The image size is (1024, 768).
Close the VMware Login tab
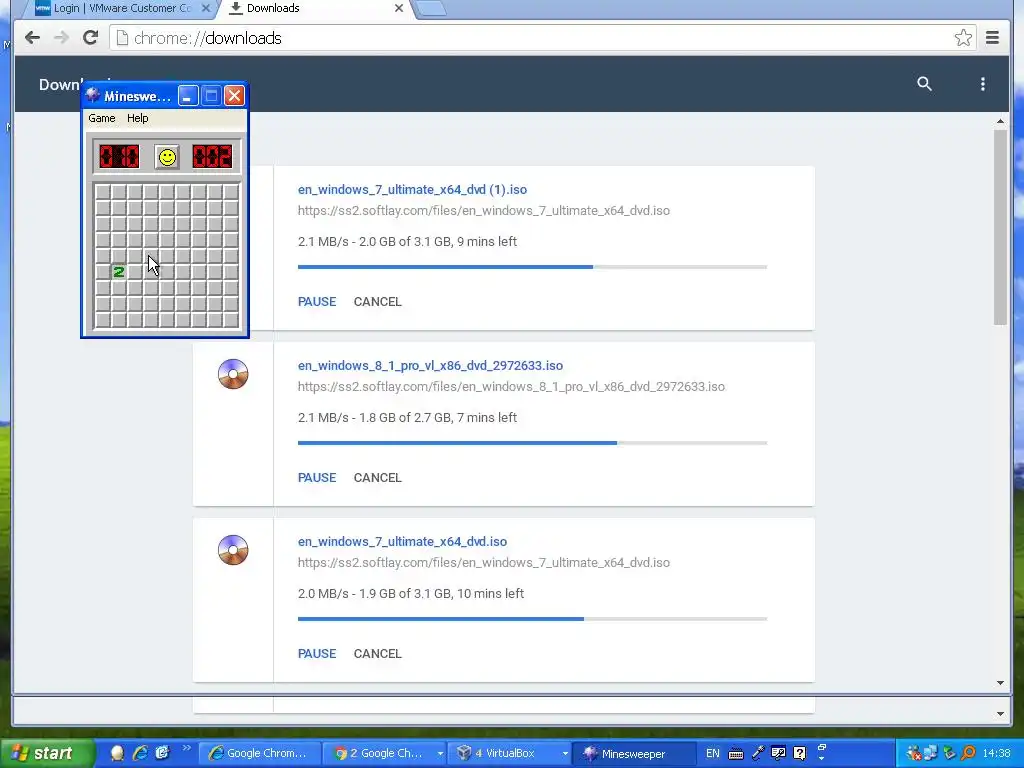(206, 8)
